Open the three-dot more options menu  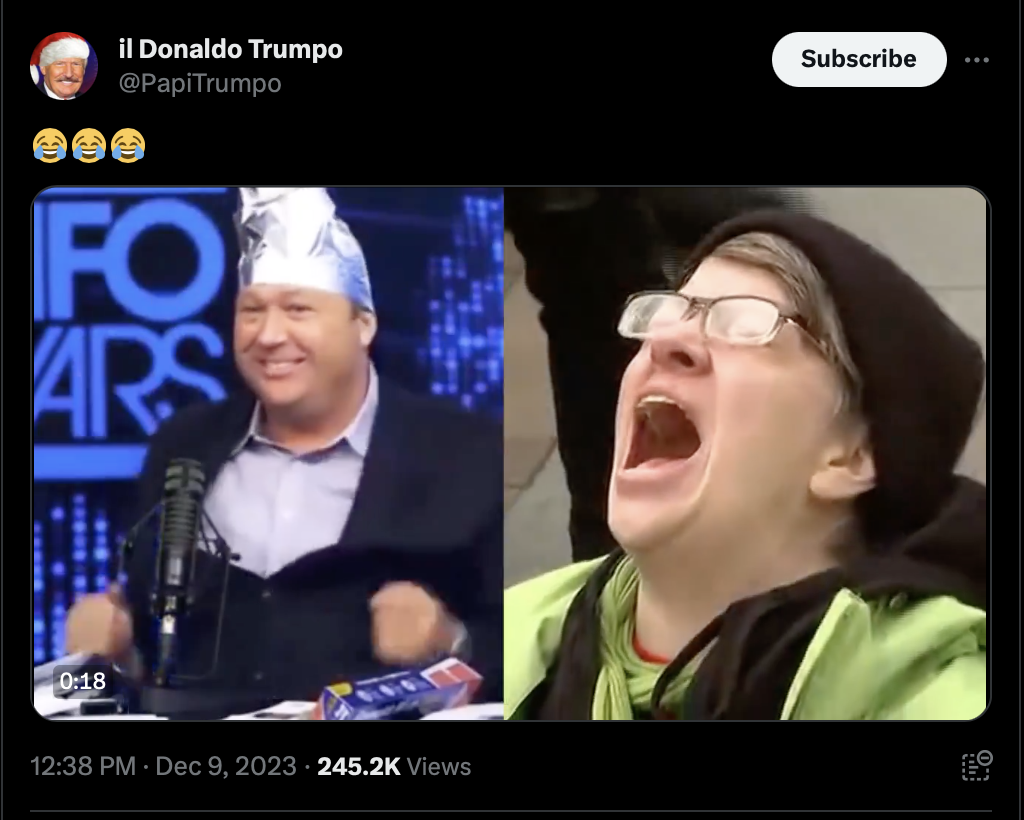[976, 60]
